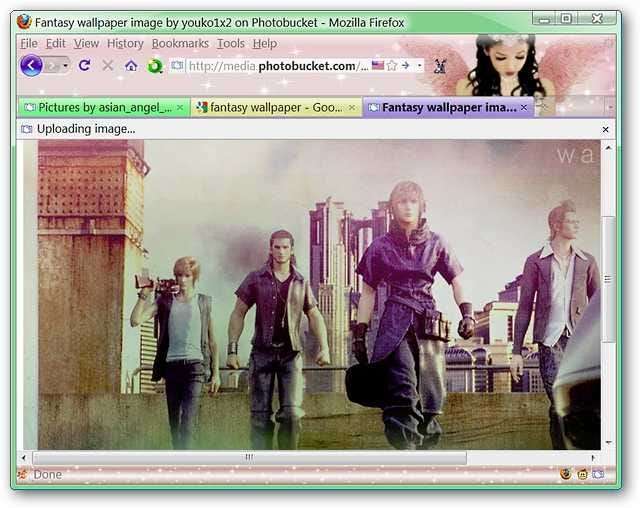Go back with the blue Back arrow
Viewport: 640px width, 508px height.
(31, 65)
